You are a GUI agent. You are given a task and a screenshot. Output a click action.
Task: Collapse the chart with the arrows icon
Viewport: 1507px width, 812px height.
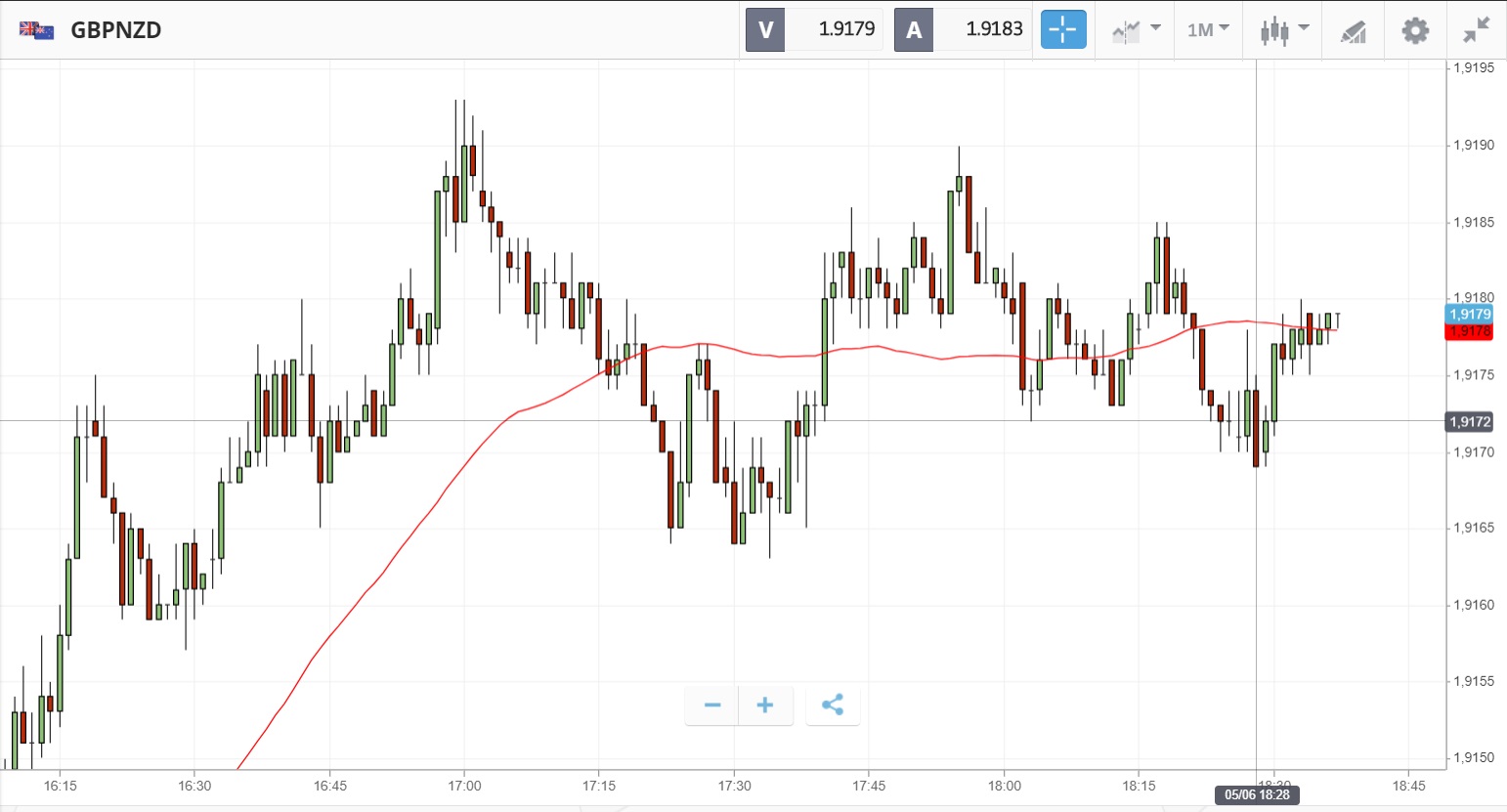1476,30
